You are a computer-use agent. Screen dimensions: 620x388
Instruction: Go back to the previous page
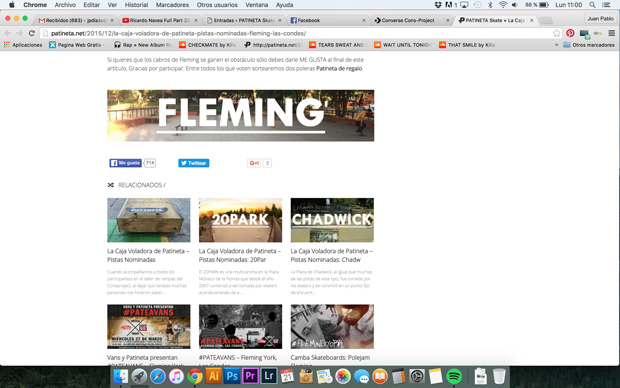coord(8,33)
